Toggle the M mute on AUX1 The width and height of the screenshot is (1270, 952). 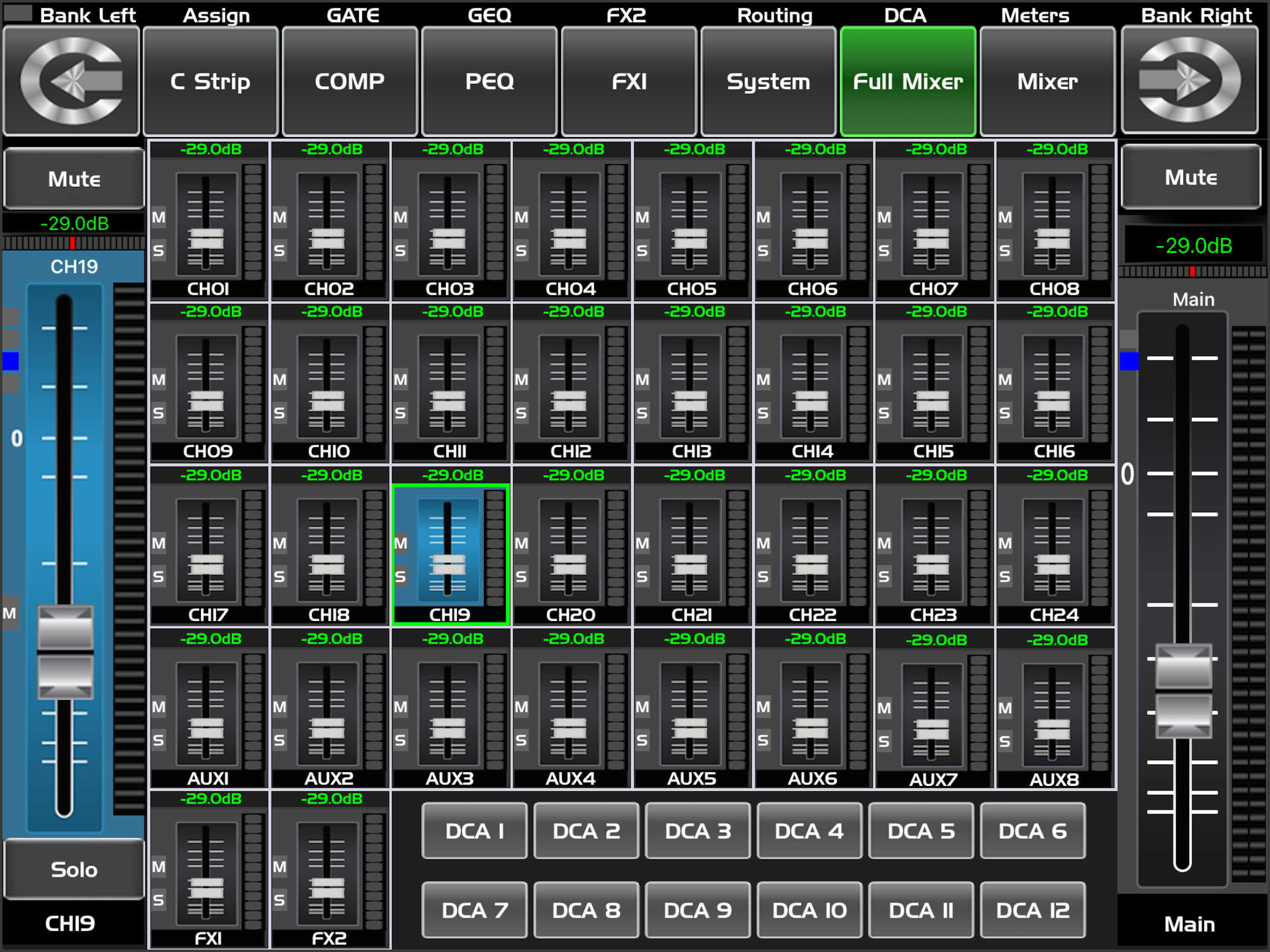[159, 707]
